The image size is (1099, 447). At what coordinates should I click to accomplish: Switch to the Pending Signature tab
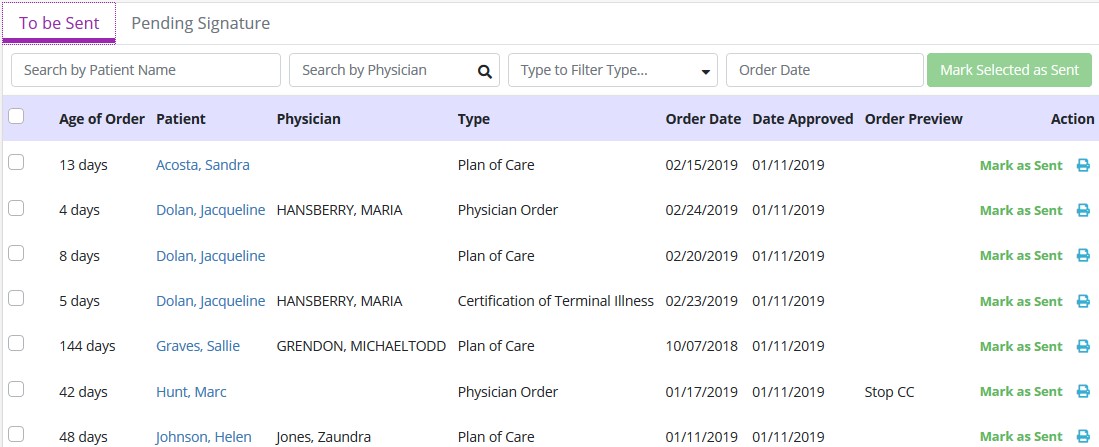(x=200, y=23)
